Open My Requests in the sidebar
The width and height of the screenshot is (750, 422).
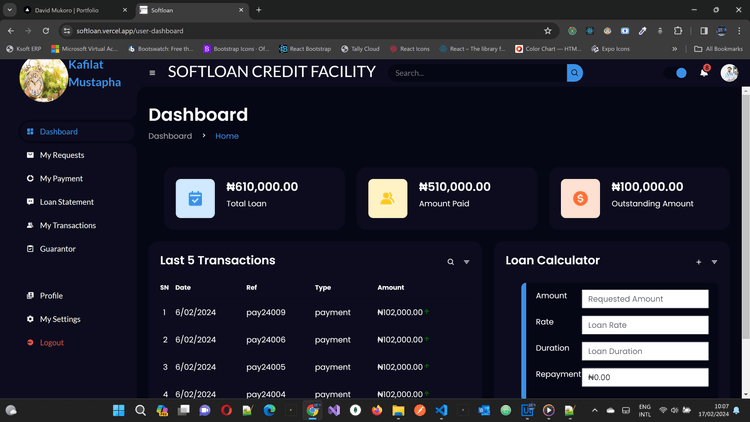[x=62, y=155]
